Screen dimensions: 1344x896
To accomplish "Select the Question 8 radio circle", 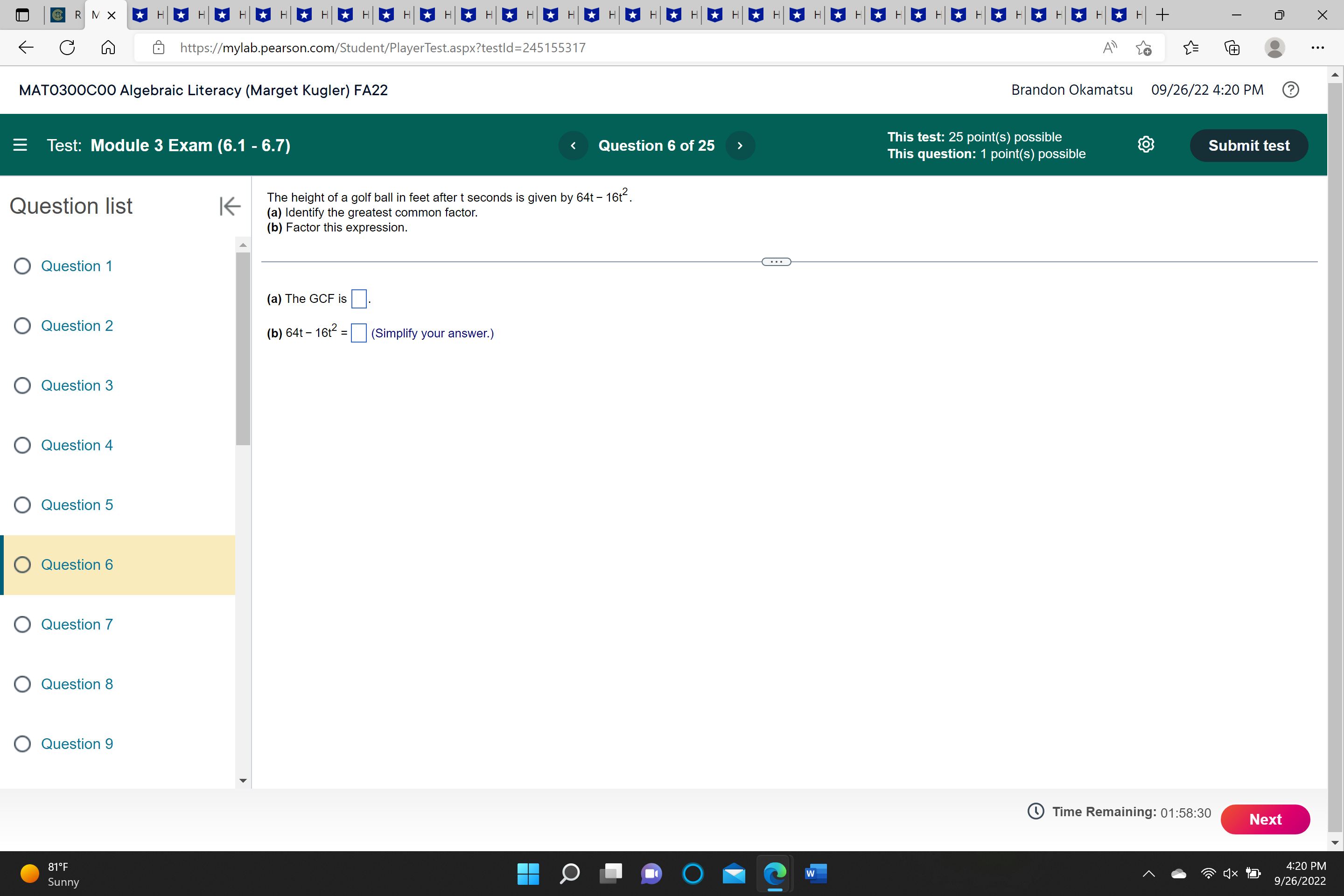I will coord(22,684).
